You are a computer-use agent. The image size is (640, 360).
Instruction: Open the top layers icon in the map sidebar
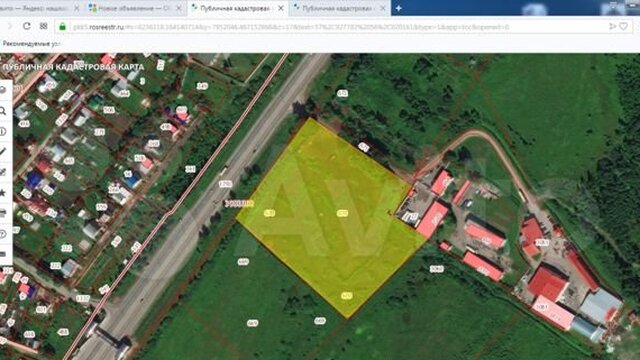pos(3,90)
